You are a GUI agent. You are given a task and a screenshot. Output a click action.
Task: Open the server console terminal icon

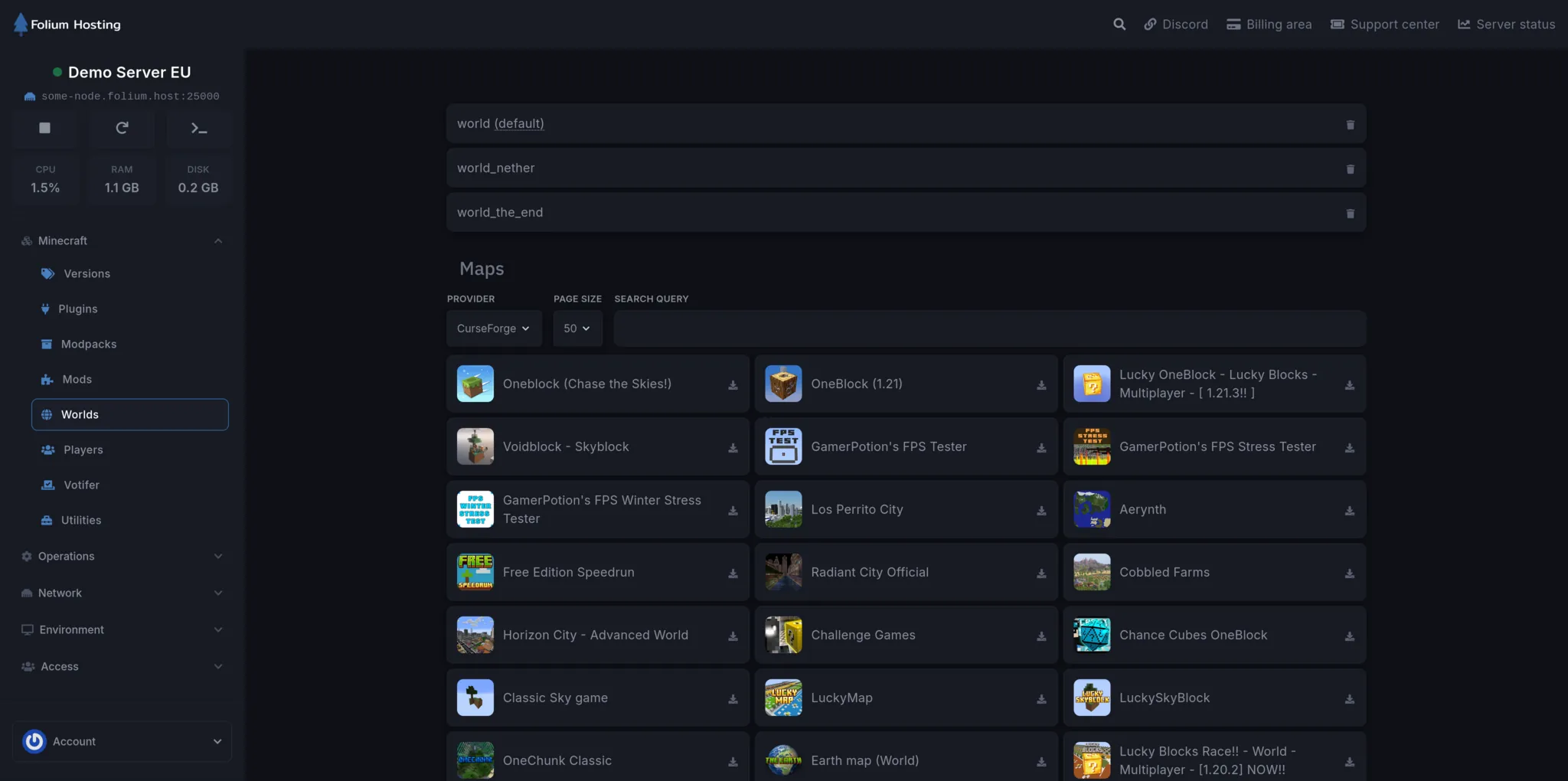(198, 128)
